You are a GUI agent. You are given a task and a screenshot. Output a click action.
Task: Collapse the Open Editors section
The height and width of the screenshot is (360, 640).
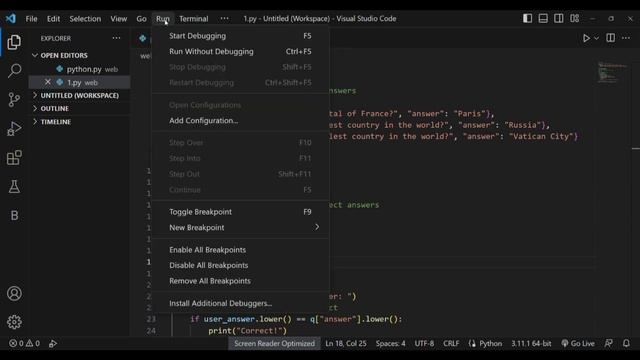(x=80, y=55)
